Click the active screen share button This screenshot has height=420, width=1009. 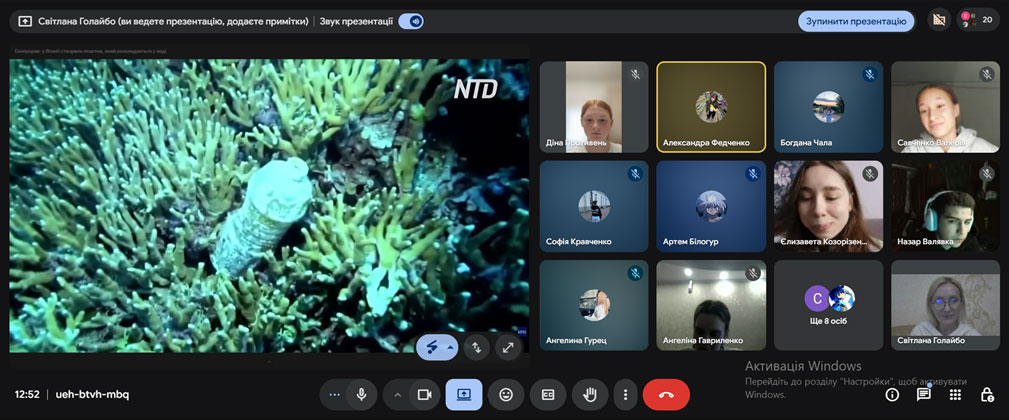pyautogui.click(x=464, y=394)
